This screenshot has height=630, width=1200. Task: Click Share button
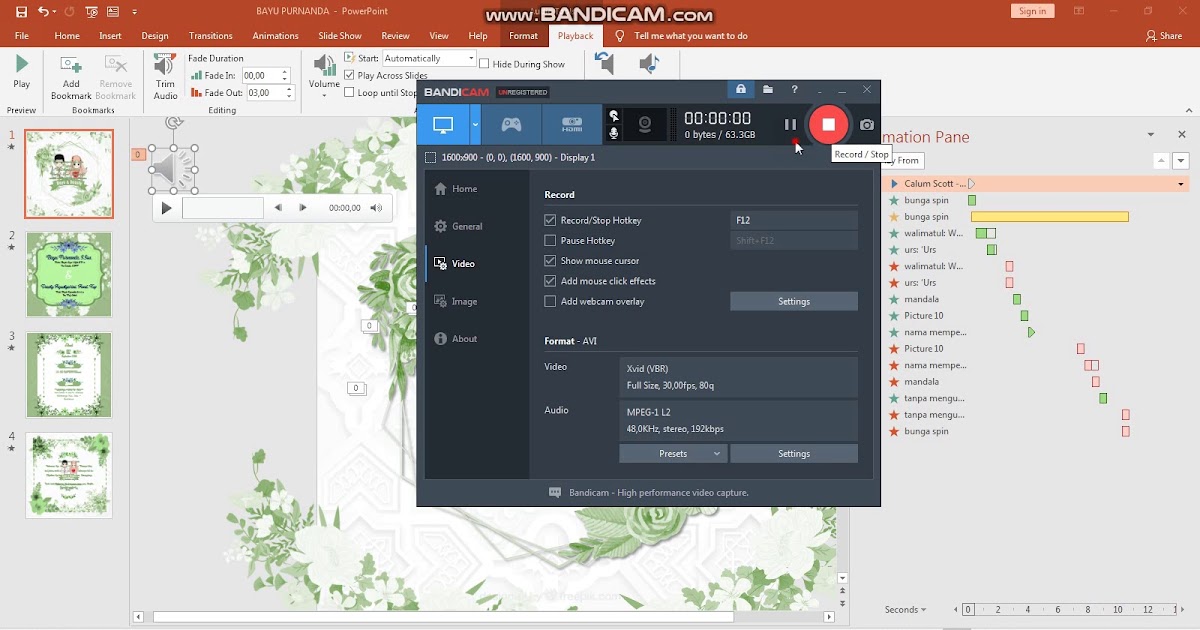1163,36
